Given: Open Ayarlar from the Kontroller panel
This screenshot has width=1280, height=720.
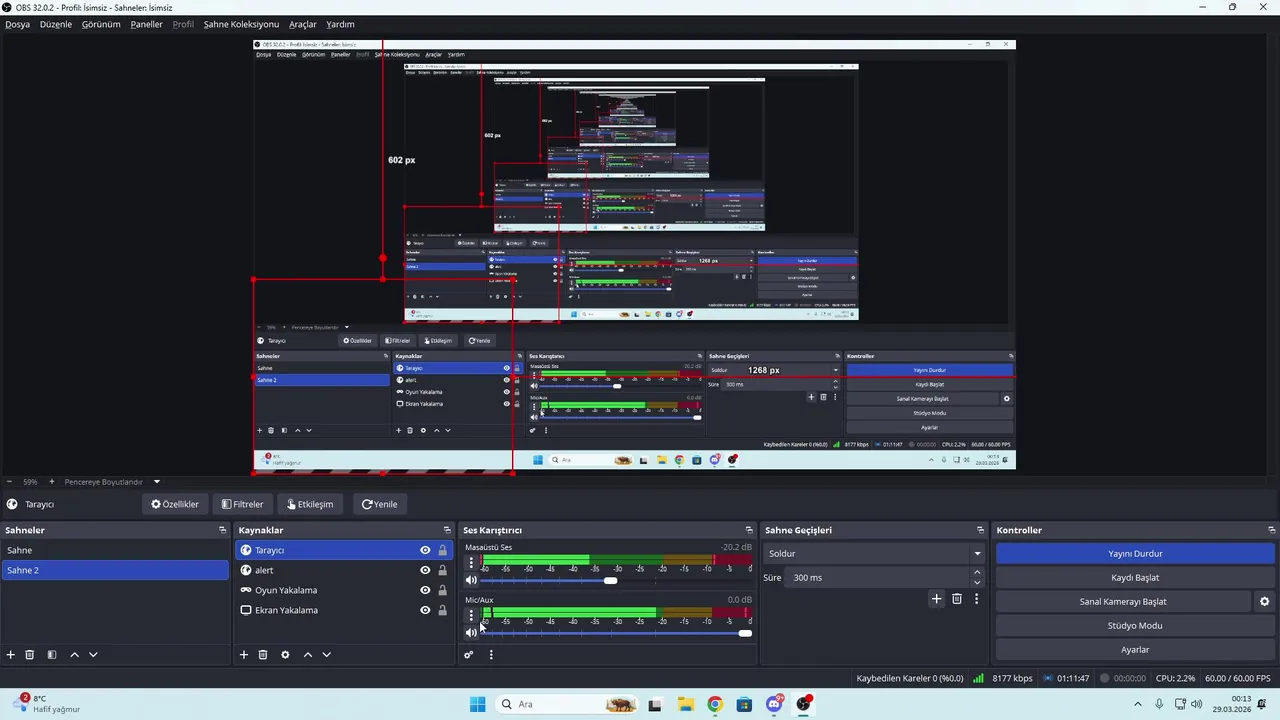Looking at the screenshot, I should coord(1135,650).
